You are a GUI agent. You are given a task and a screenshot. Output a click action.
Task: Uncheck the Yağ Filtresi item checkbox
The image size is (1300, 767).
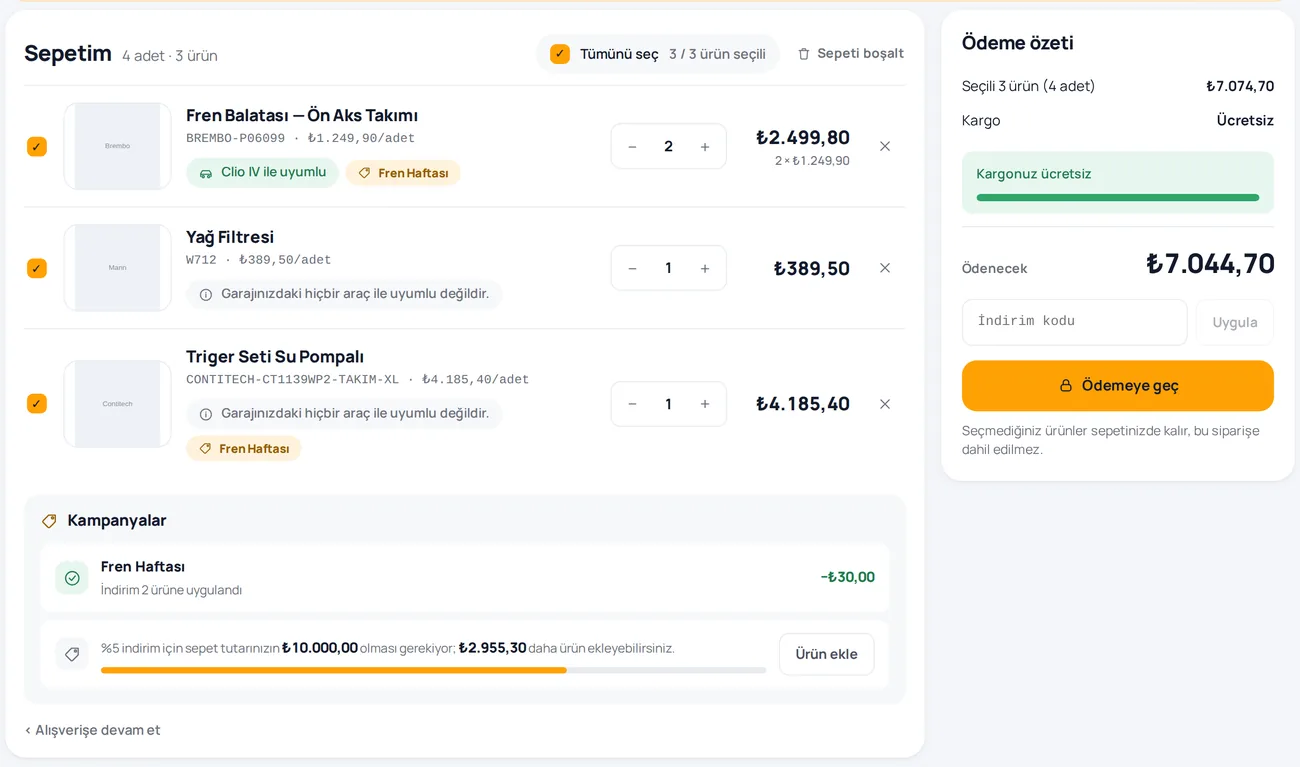point(37,268)
